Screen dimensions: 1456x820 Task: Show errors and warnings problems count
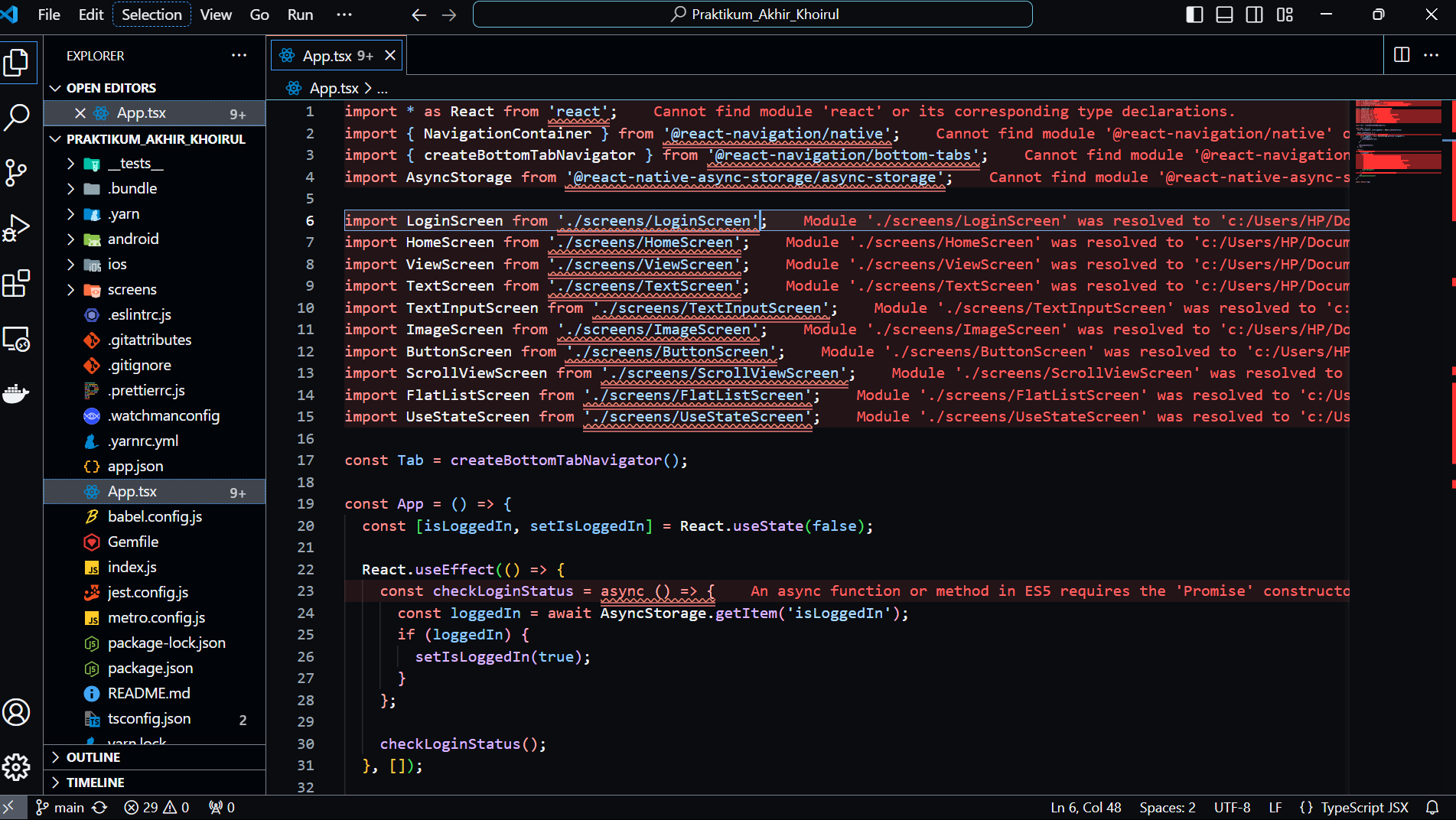click(157, 807)
